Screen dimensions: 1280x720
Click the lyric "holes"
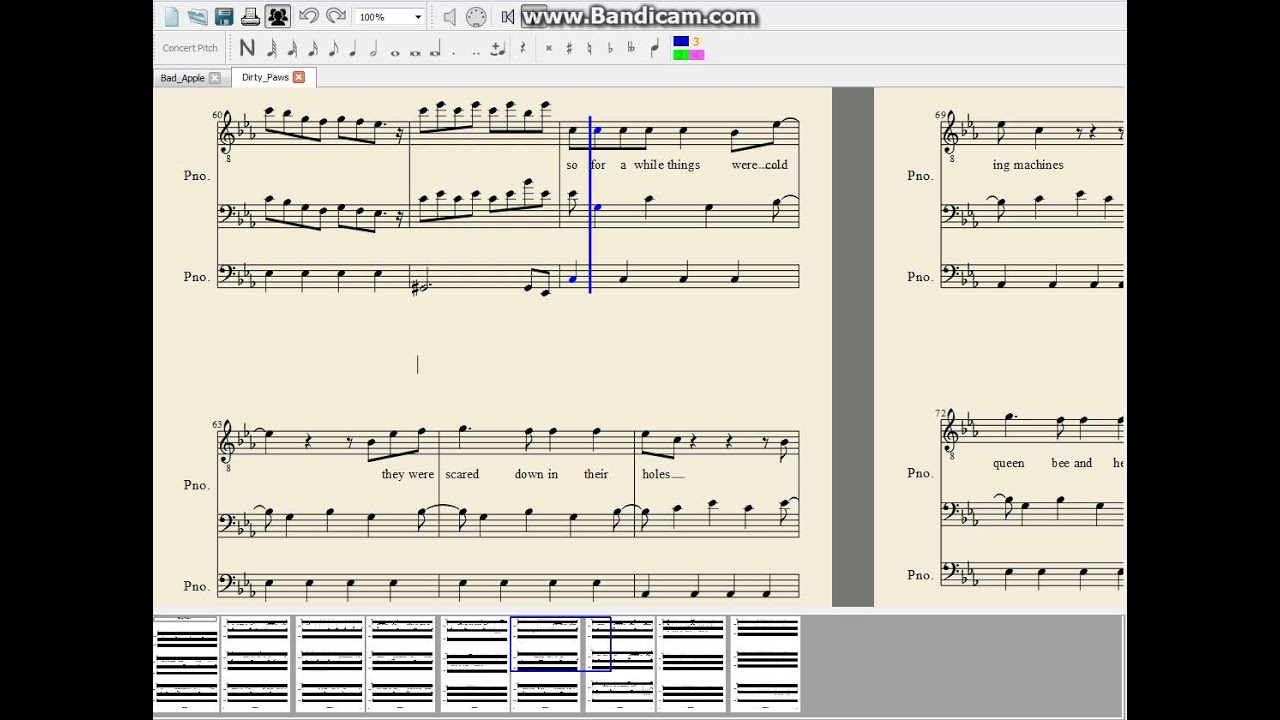coord(656,474)
